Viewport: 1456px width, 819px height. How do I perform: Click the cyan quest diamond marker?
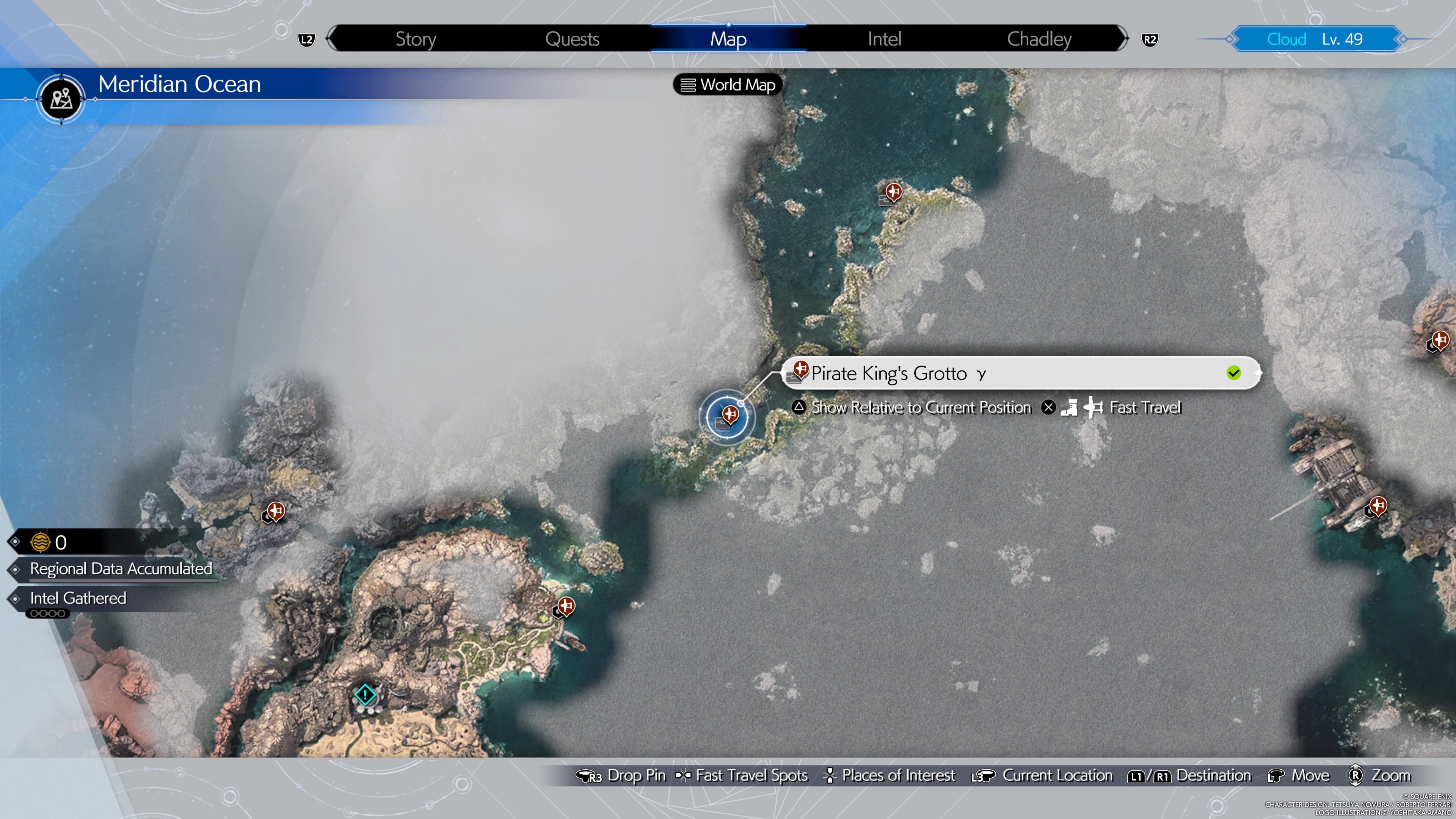[x=365, y=695]
